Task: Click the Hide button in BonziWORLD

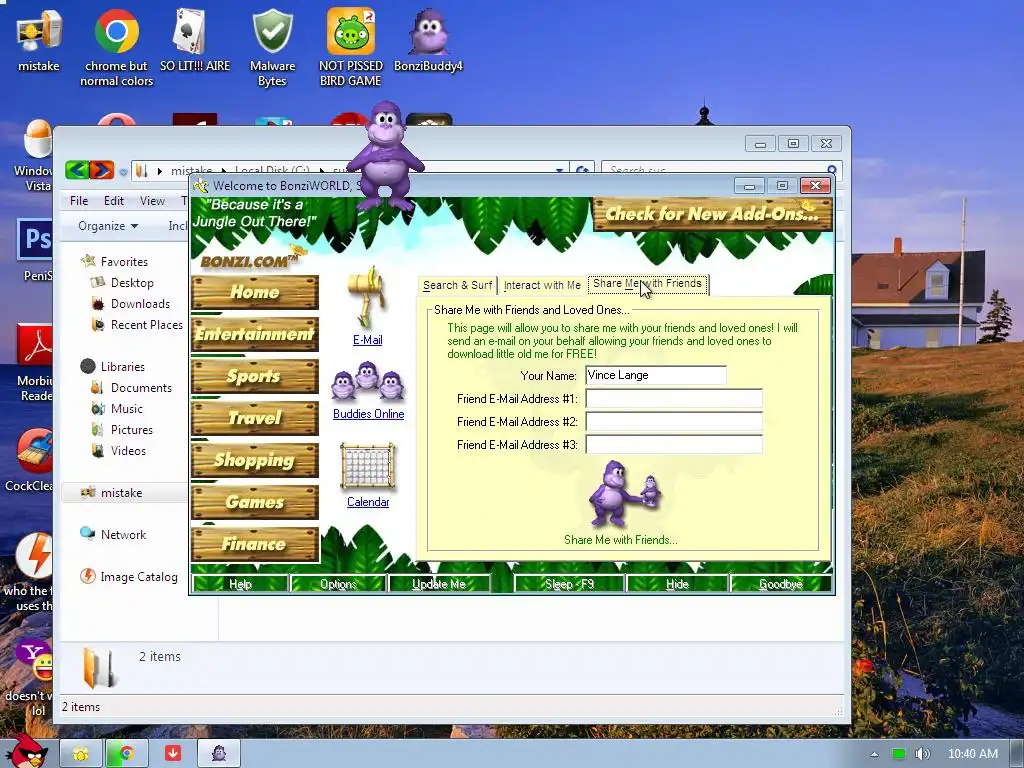Action: [677, 584]
